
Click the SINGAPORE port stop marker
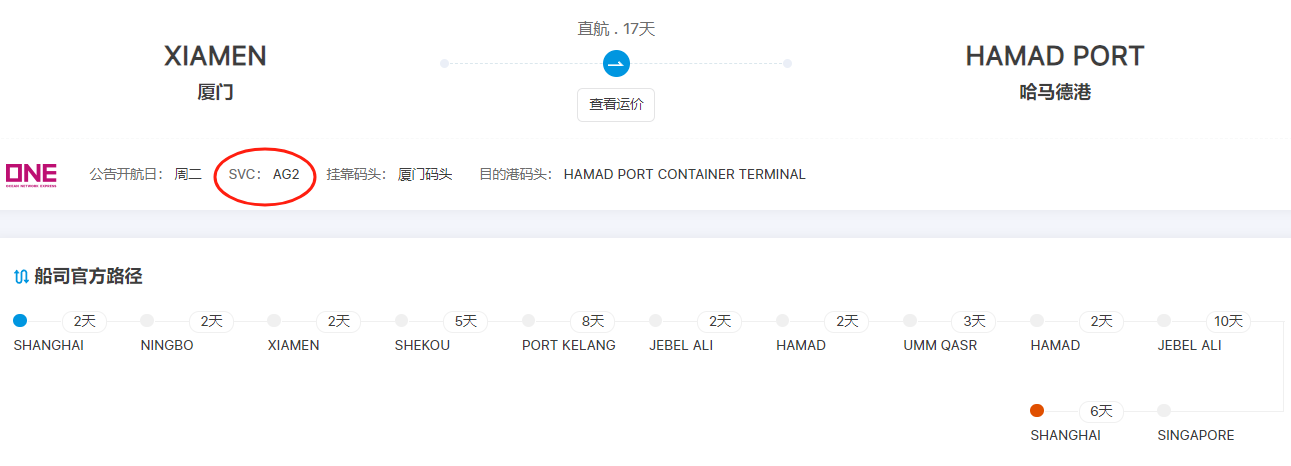pyautogui.click(x=1164, y=410)
